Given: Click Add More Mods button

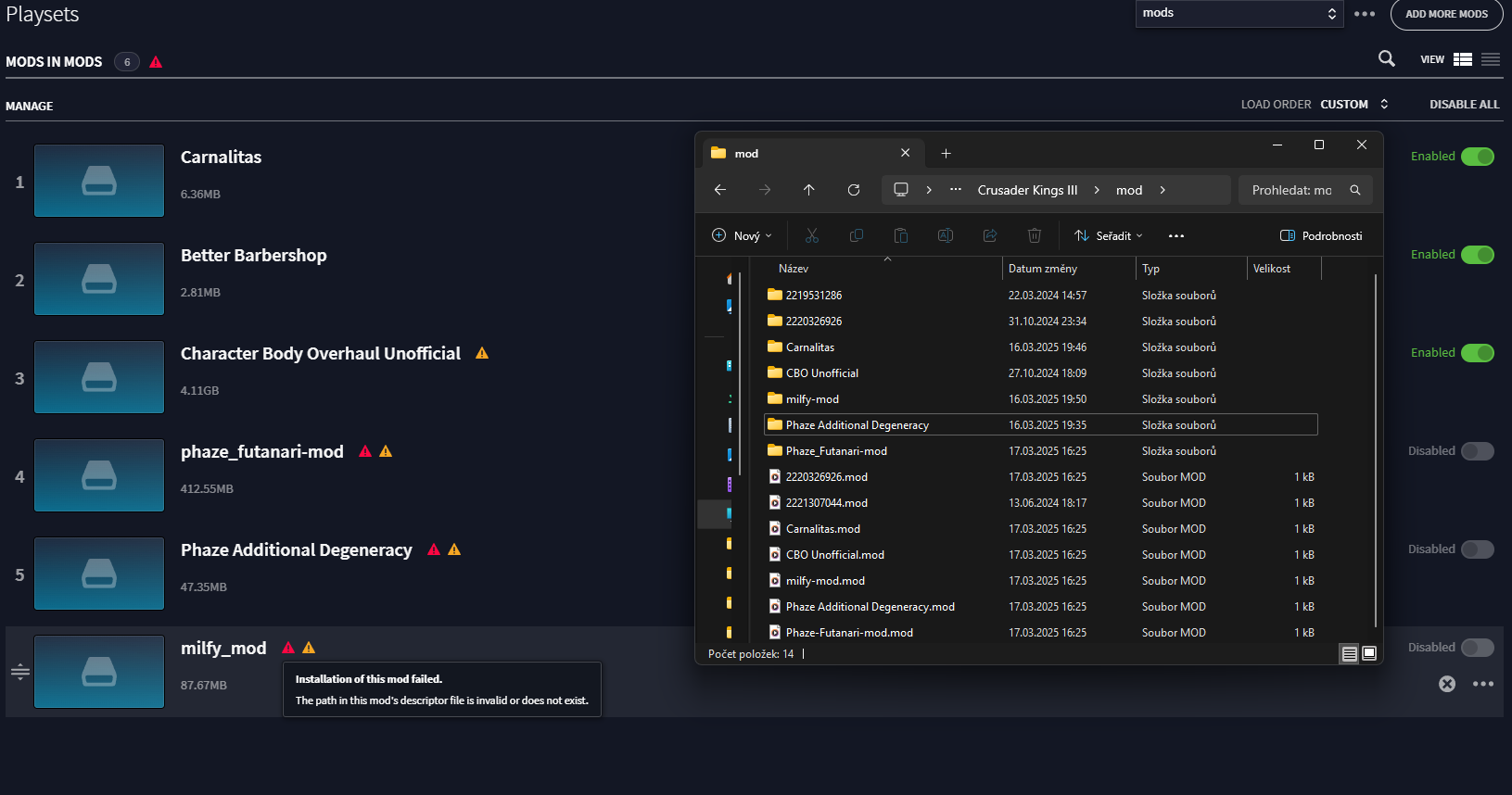Looking at the screenshot, I should click(x=1446, y=14).
